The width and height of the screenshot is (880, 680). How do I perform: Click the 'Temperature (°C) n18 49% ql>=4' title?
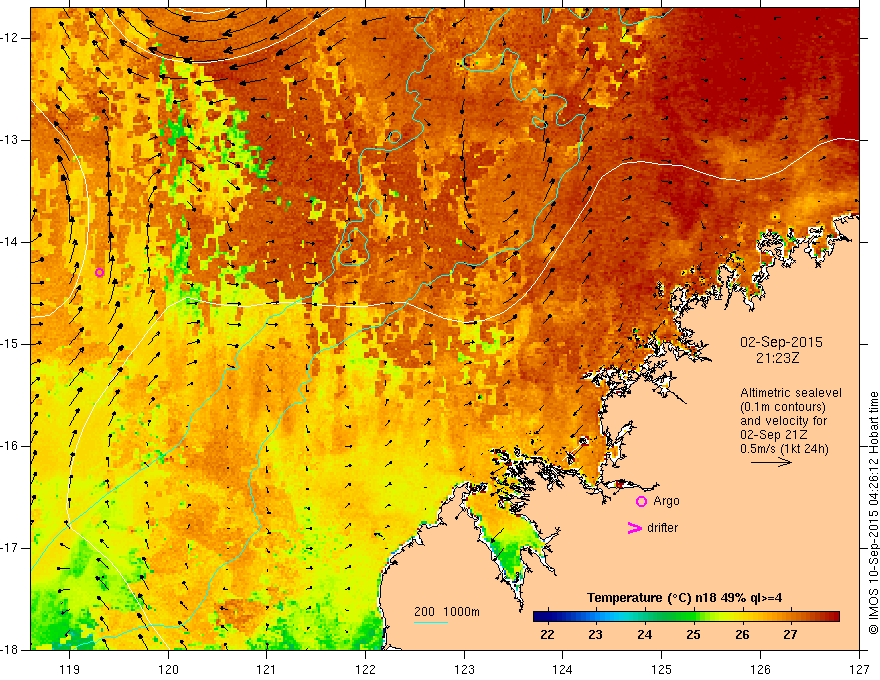point(684,598)
